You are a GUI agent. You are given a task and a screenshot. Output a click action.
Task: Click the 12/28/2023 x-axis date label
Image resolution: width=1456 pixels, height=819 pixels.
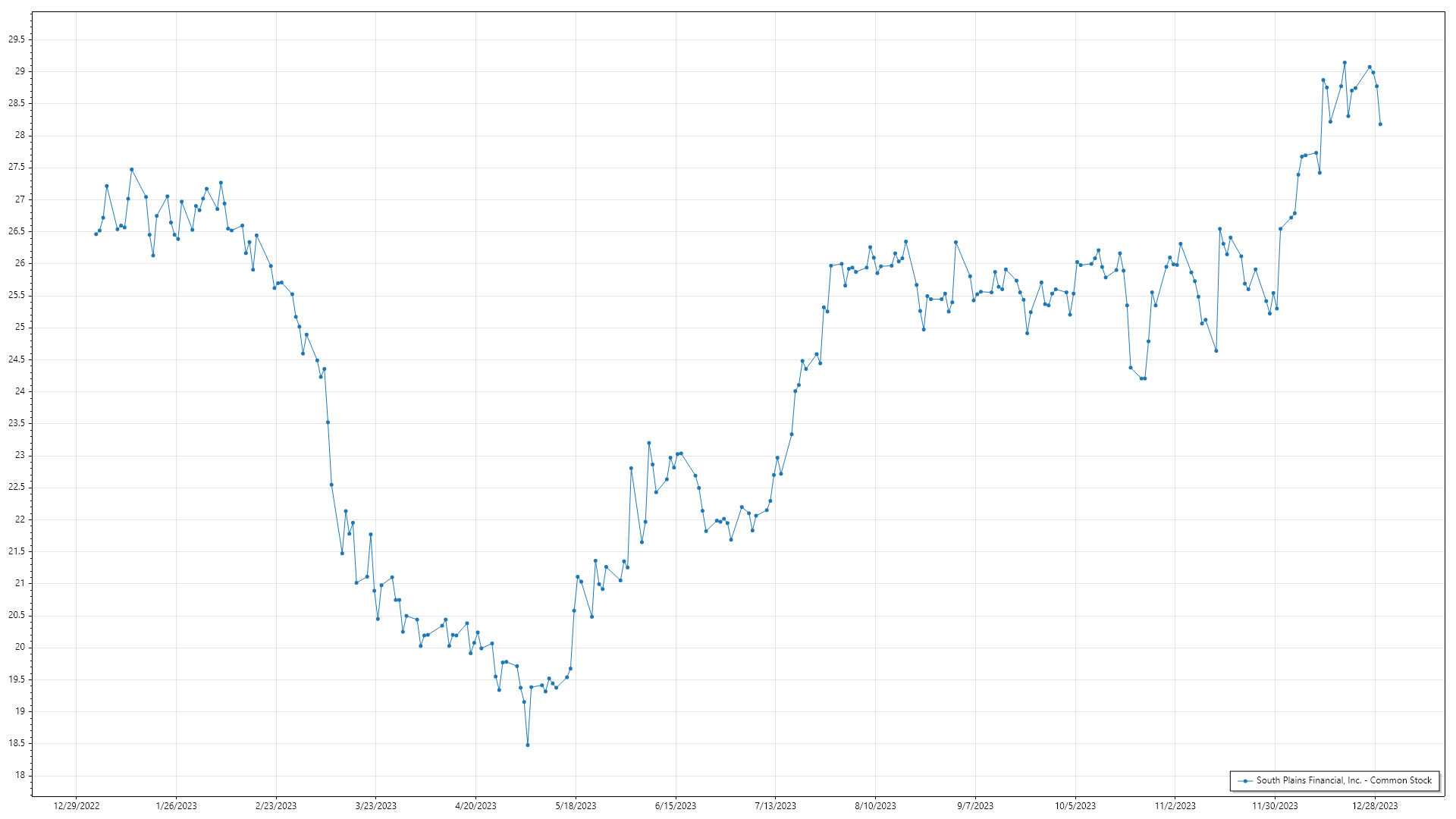(1375, 806)
